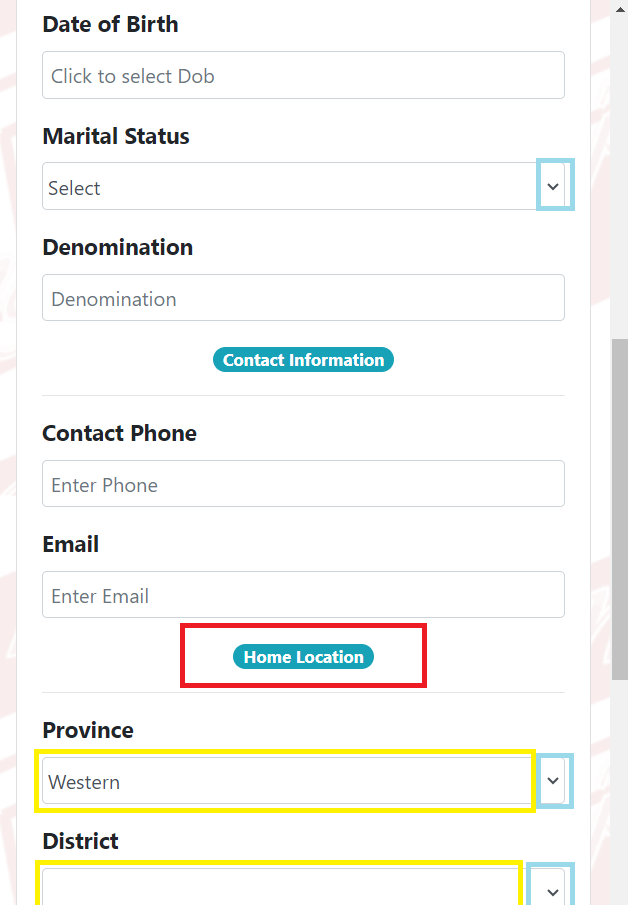This screenshot has height=905, width=628.
Task: Click the Email section heading
Action: point(70,544)
